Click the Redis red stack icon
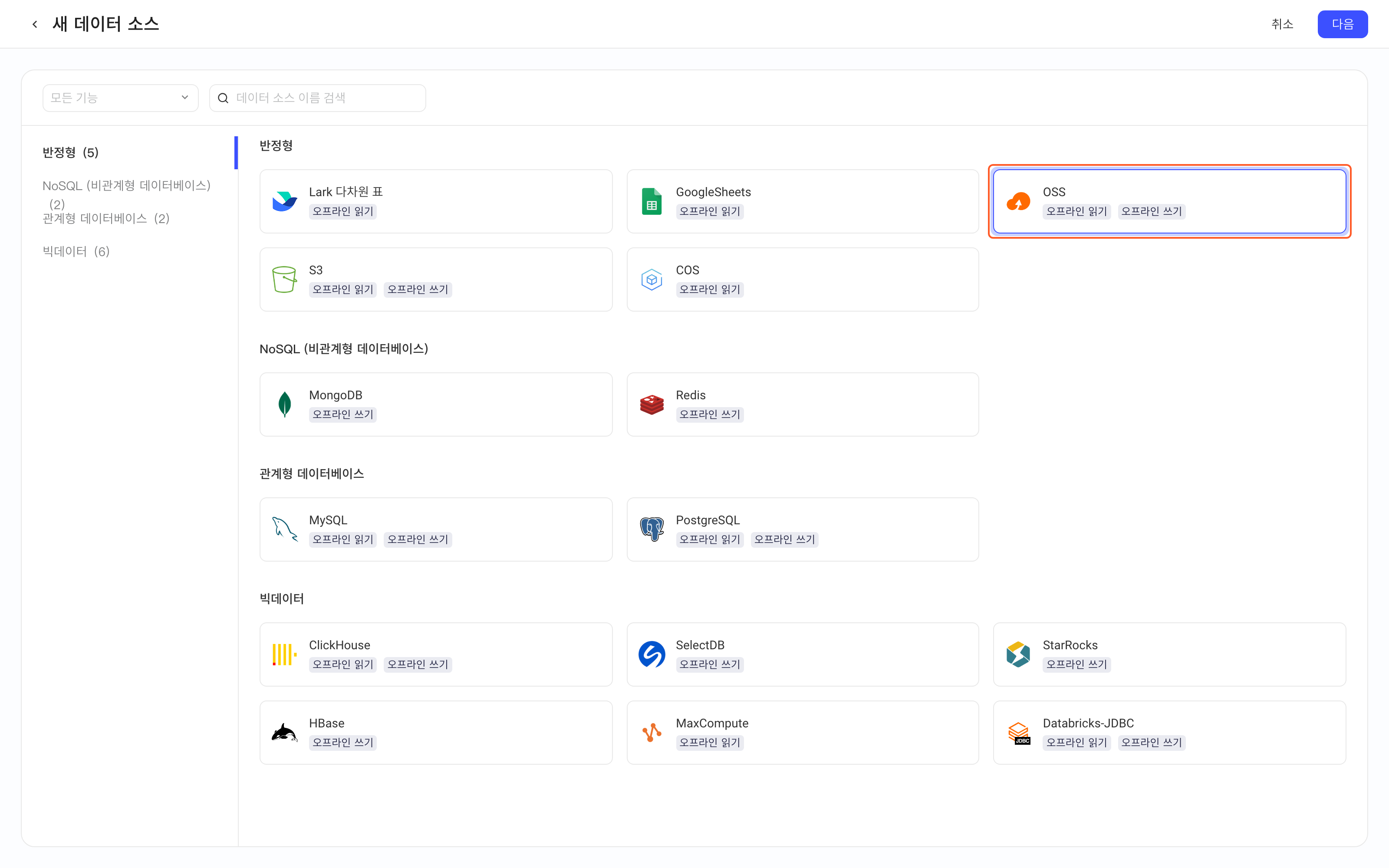This screenshot has height=868, width=1389. click(652, 405)
